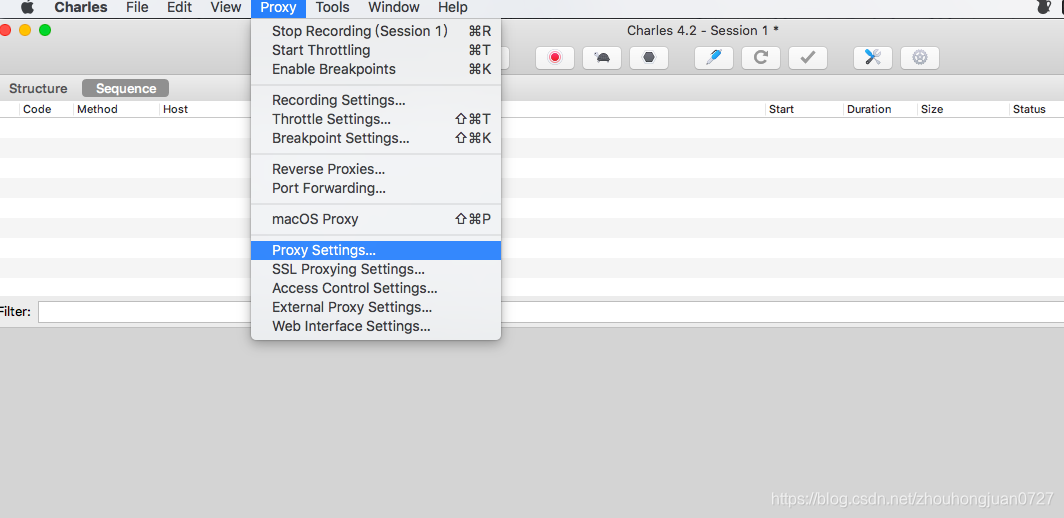Click the checkmark validate toolbar icon
Image resolution: width=1064 pixels, height=518 pixels.
click(x=808, y=58)
